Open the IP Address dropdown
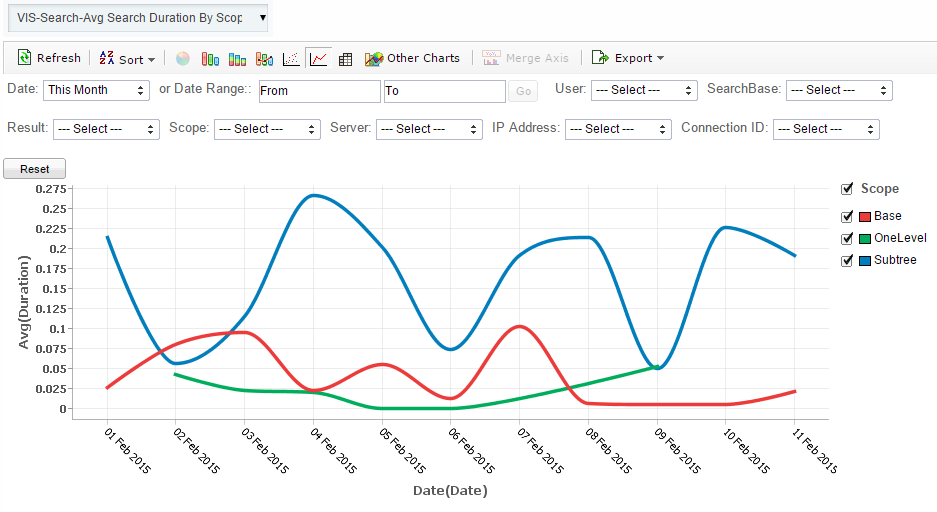Viewport: 937px width, 512px height. click(617, 129)
